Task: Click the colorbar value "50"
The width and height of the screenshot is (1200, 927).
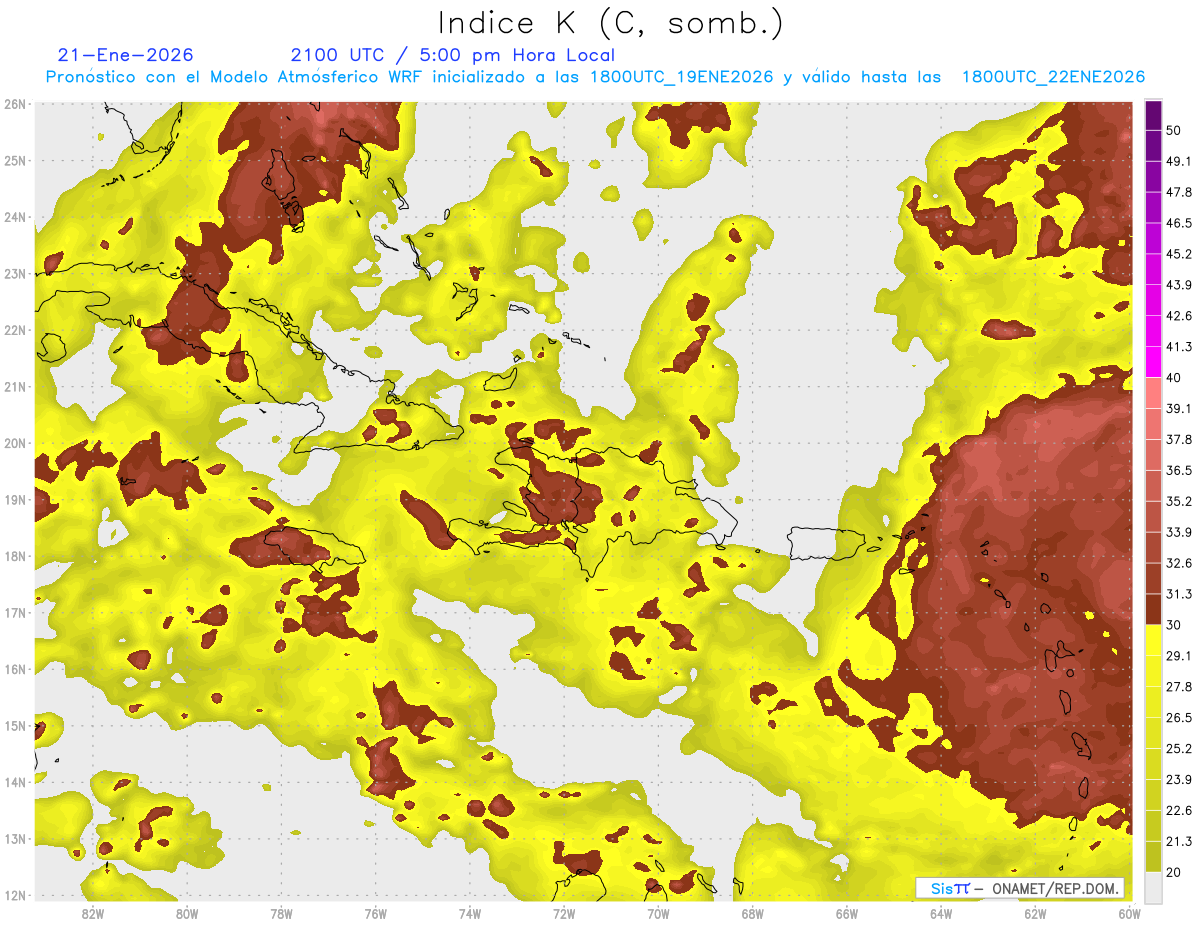Action: coord(1174,130)
